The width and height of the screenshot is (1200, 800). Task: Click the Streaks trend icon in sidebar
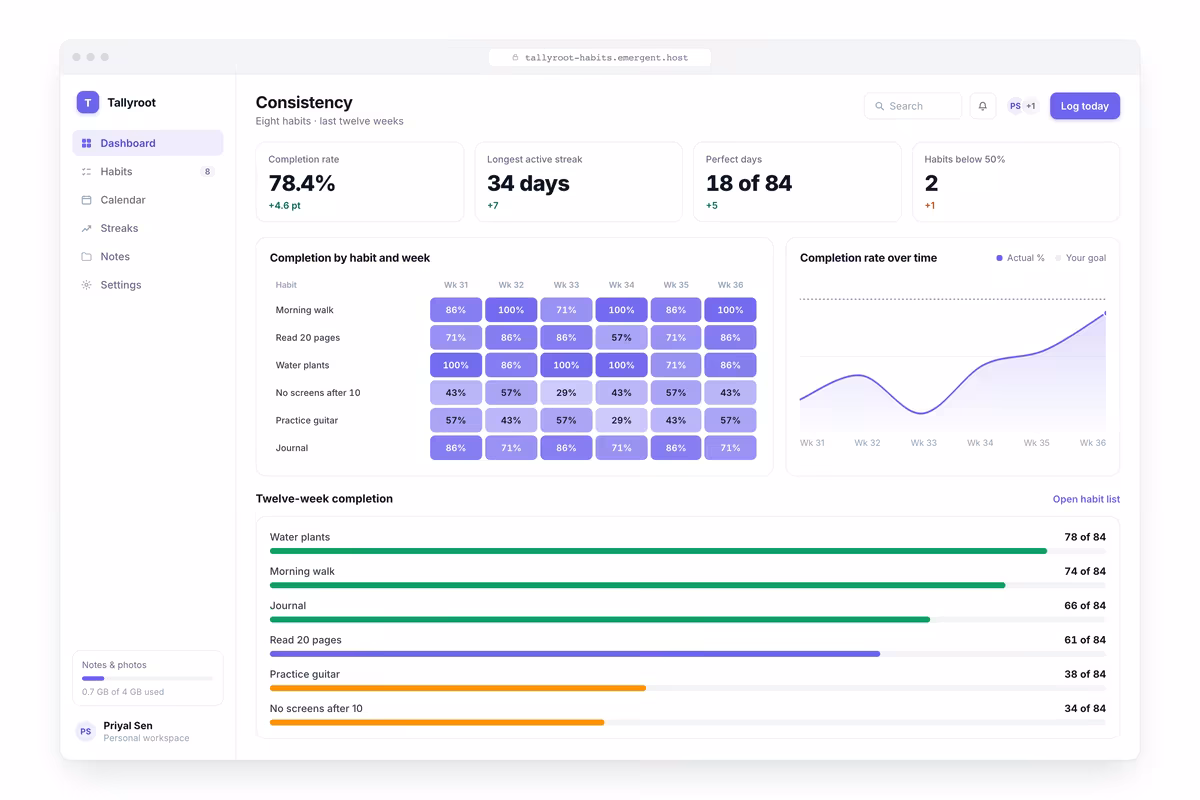86,228
